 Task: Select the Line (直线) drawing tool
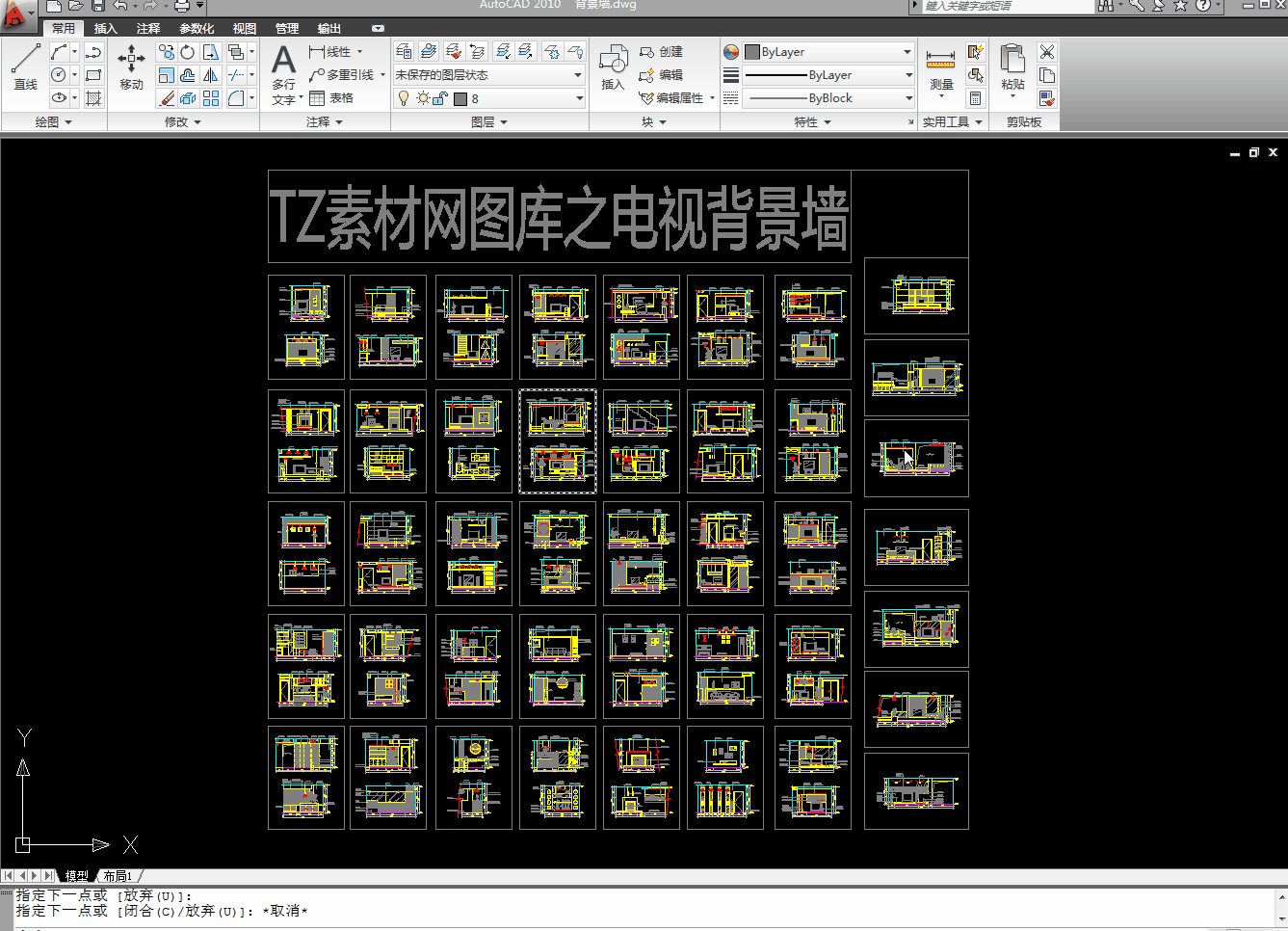26,66
